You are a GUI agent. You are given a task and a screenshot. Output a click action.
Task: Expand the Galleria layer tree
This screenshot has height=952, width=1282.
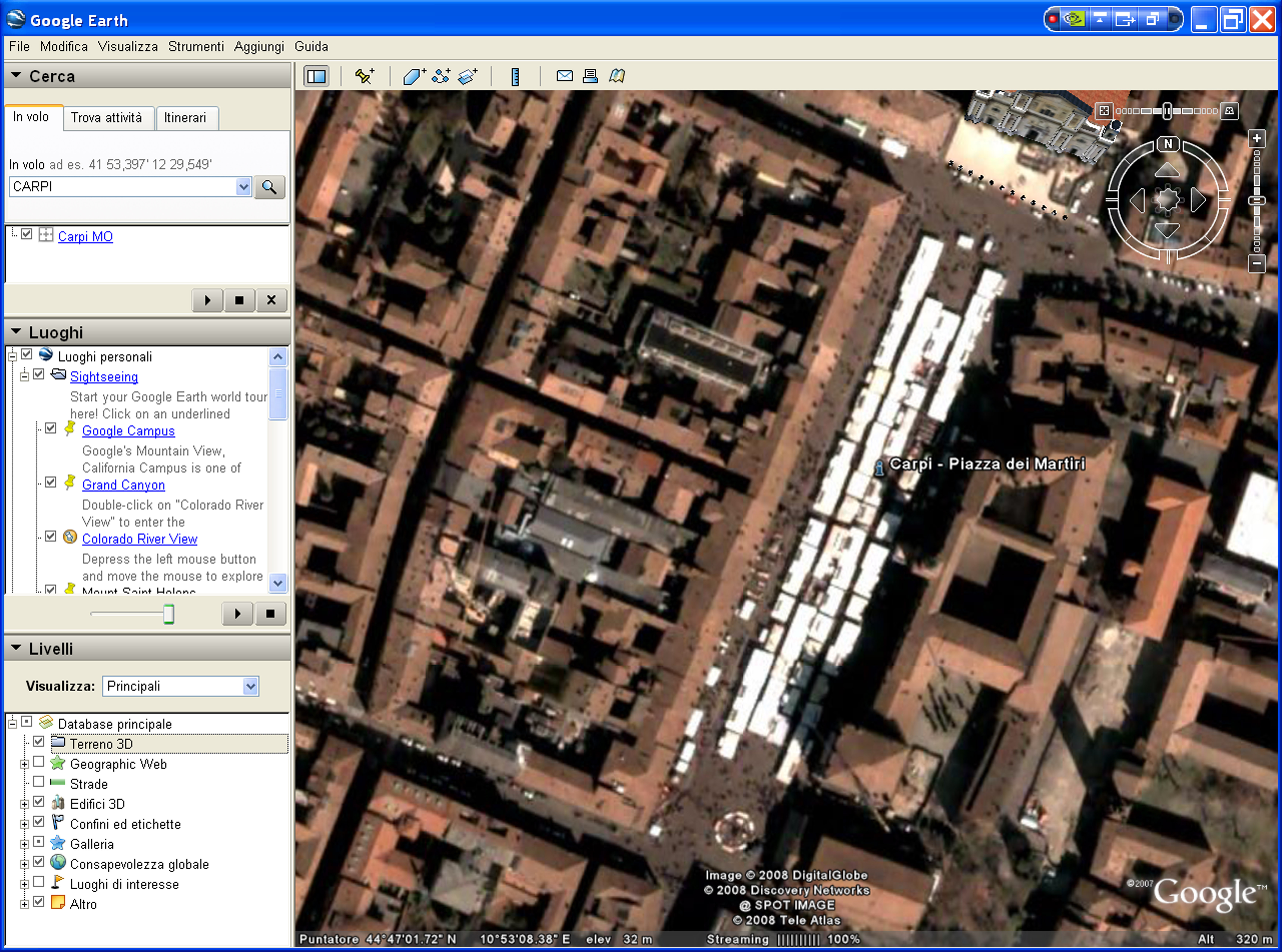click(x=24, y=844)
